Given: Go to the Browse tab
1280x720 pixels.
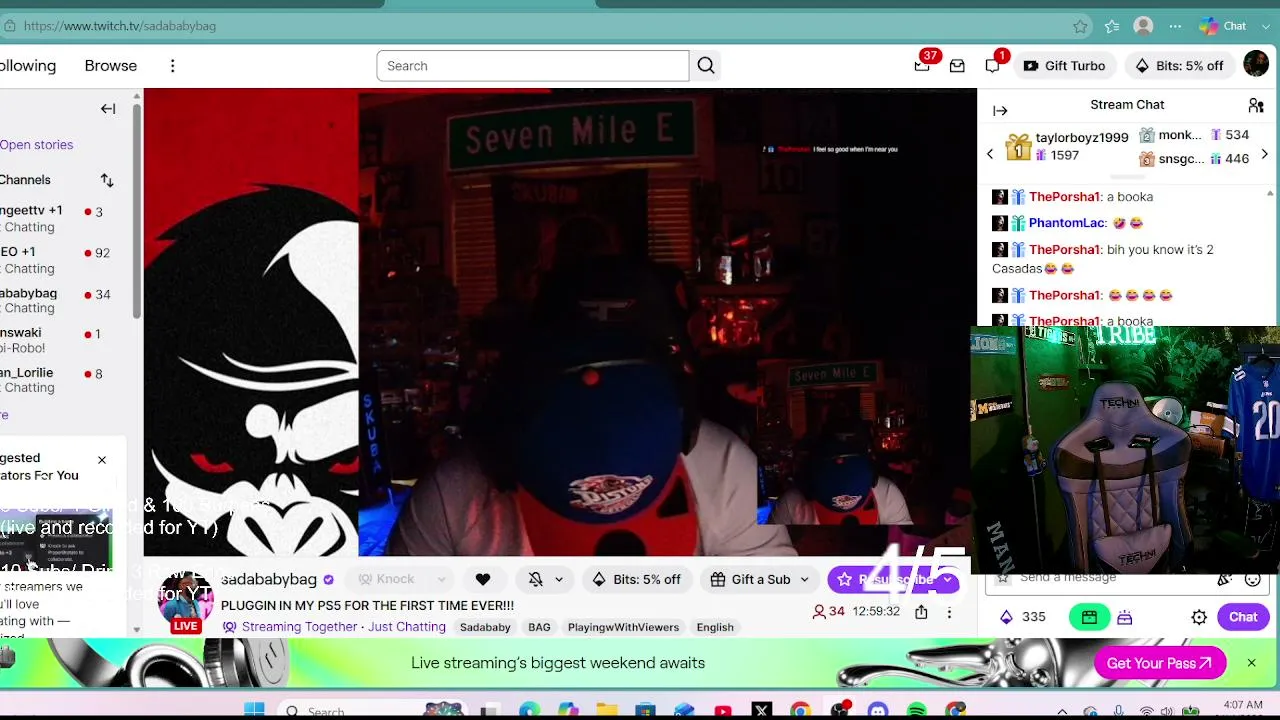Looking at the screenshot, I should [x=111, y=66].
